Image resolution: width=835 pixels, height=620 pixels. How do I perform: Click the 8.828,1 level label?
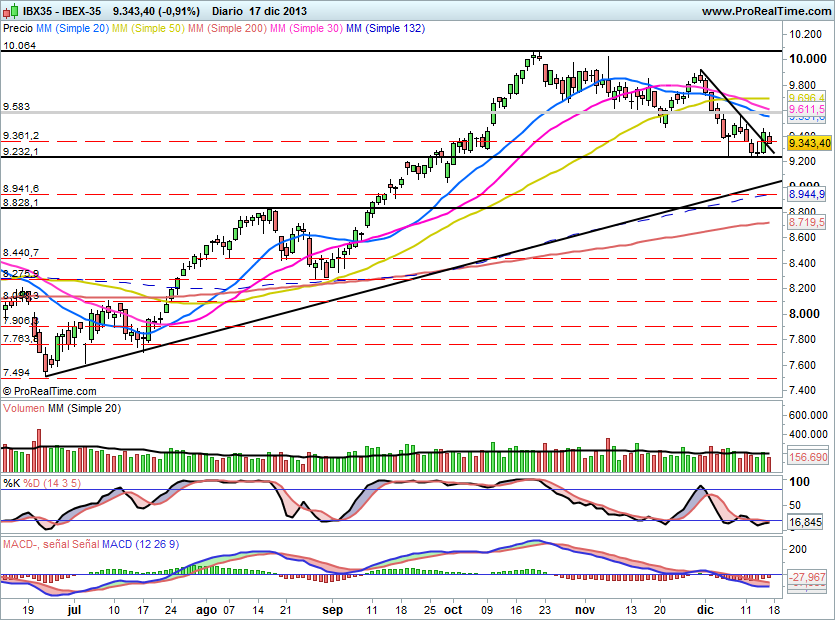21,202
